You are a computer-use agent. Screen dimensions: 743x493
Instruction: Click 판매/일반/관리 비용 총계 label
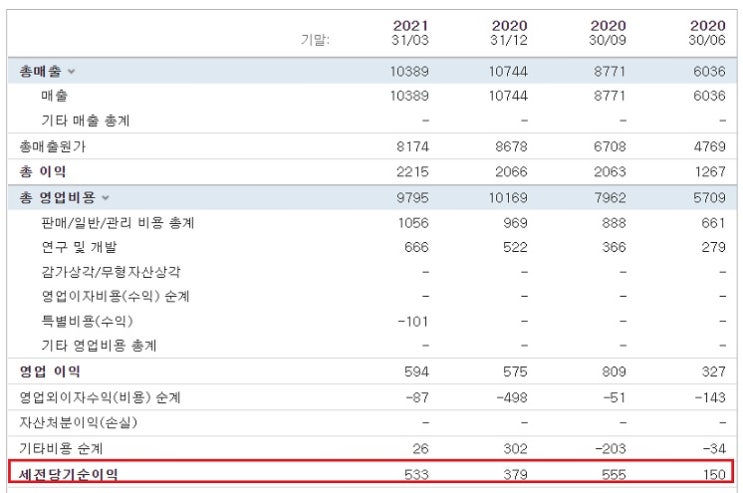pyautogui.click(x=118, y=223)
